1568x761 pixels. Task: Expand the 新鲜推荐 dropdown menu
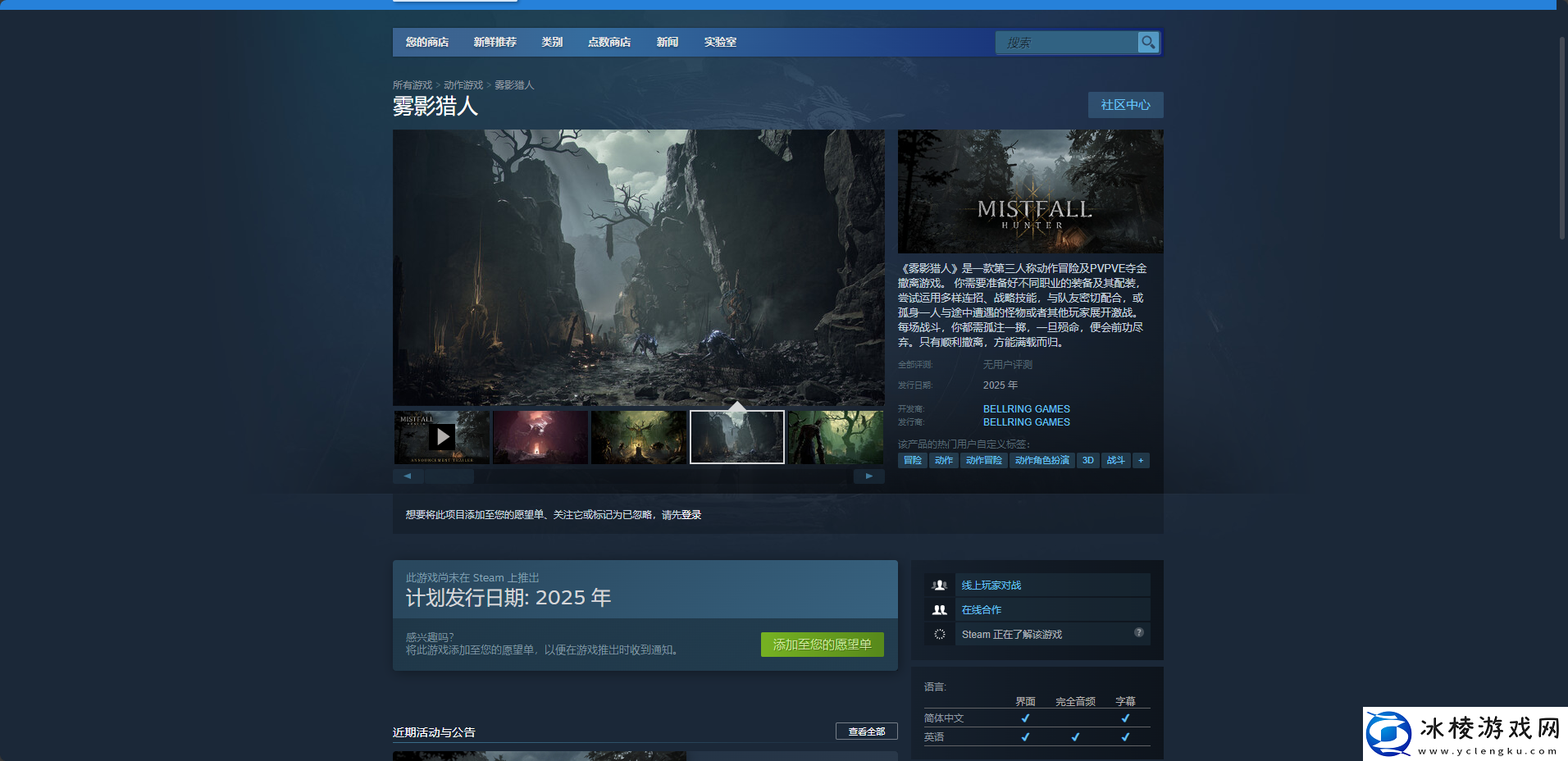pos(495,42)
